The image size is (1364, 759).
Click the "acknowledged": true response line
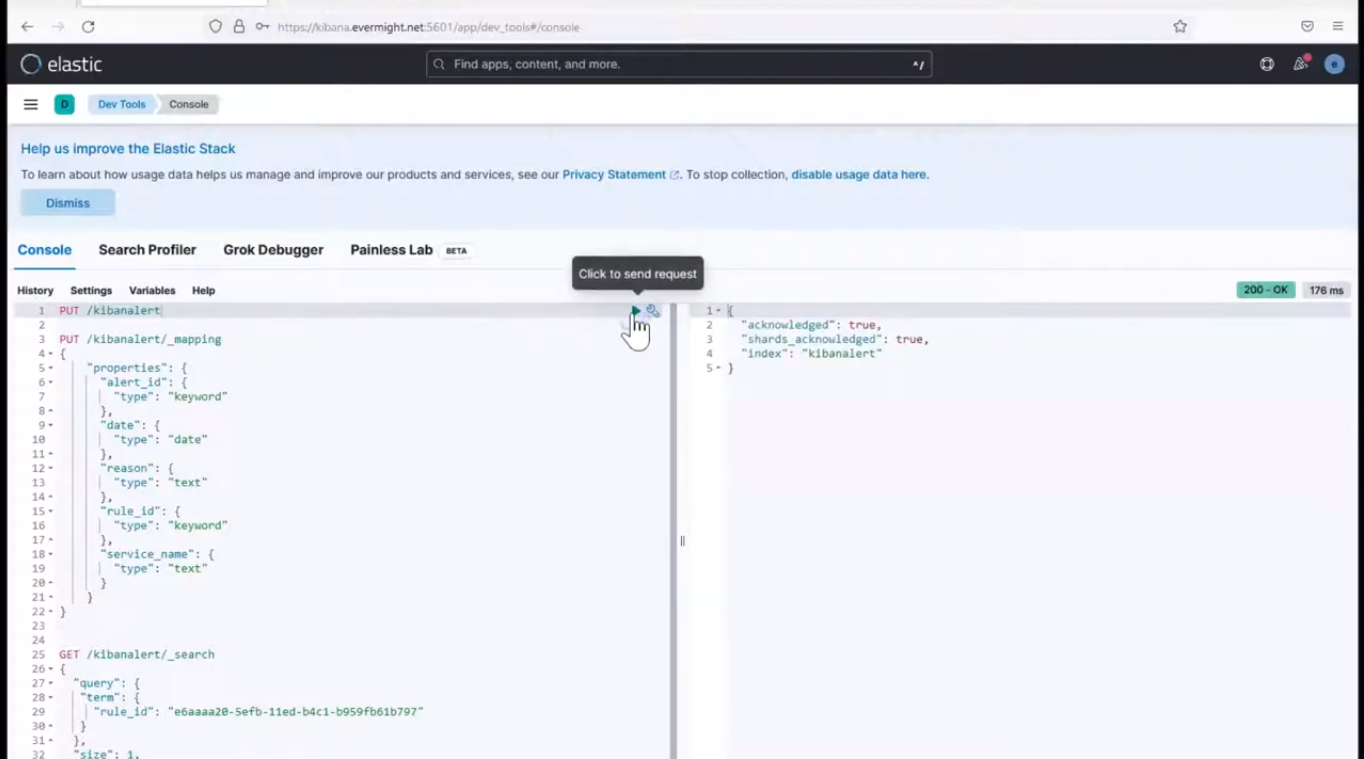810,325
